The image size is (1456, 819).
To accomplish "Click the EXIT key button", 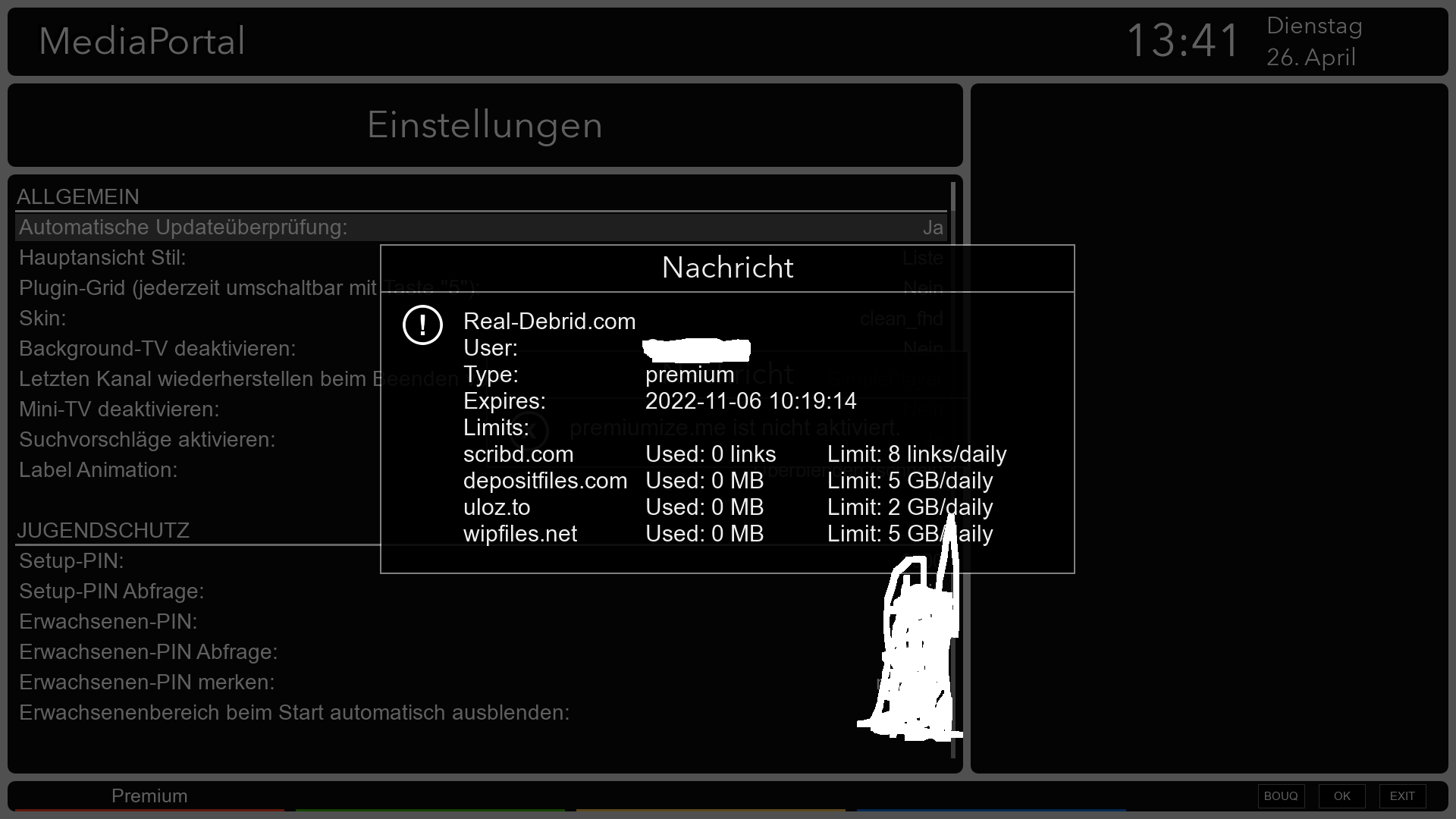I will [x=1402, y=796].
